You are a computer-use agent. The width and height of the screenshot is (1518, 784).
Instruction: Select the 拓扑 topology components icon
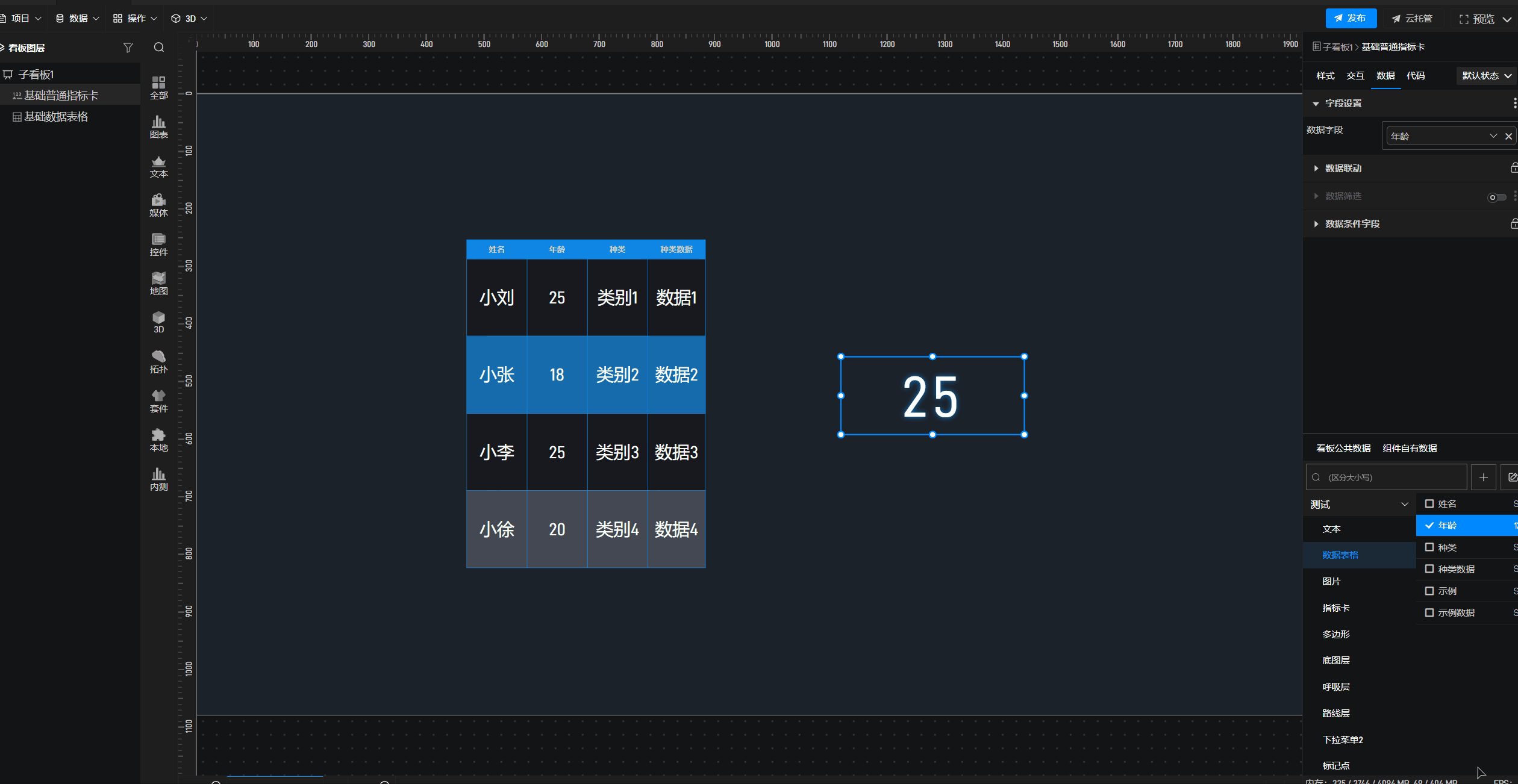[158, 362]
